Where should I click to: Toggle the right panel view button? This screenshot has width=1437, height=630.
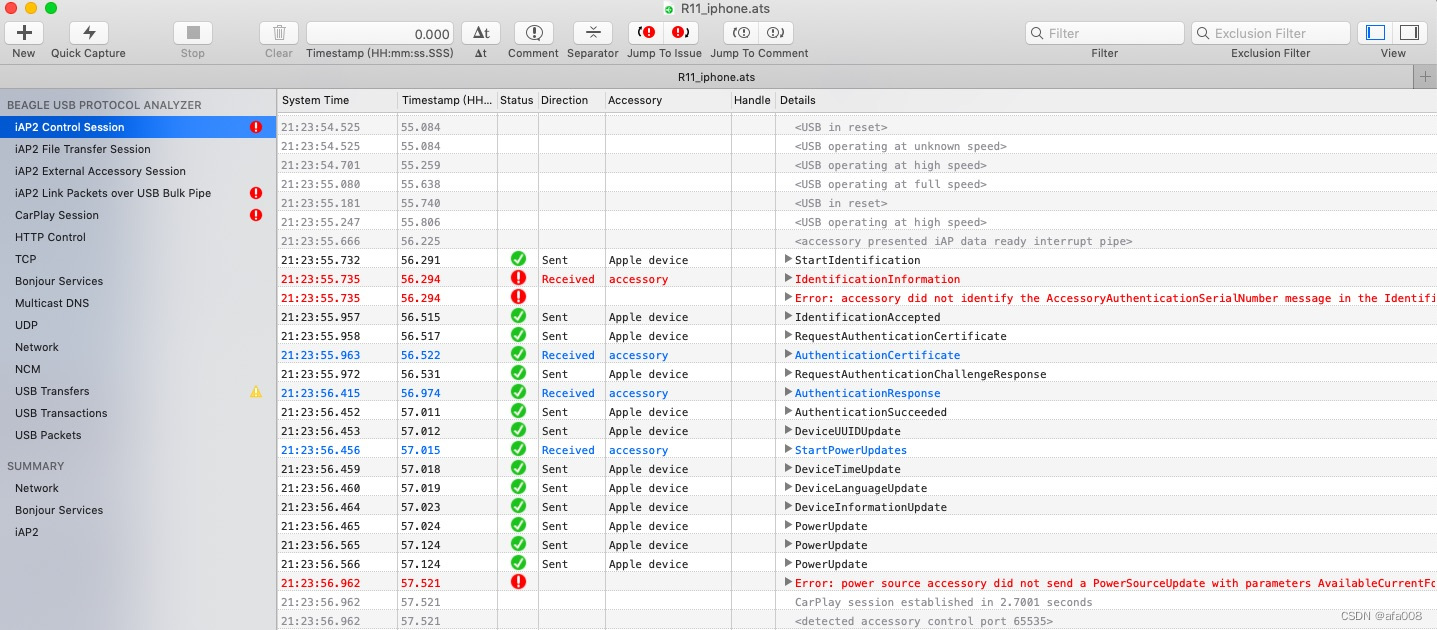[1411, 33]
